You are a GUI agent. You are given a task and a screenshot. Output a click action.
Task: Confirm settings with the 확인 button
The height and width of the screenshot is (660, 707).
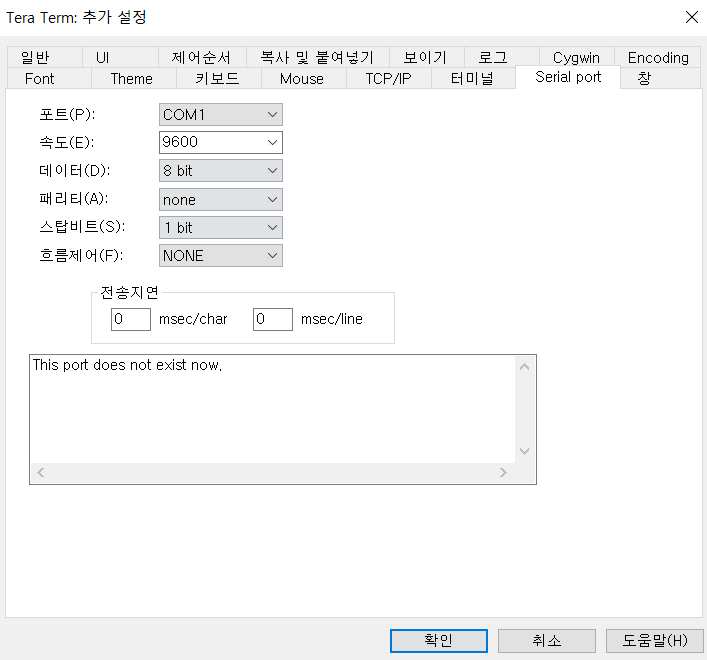(x=439, y=641)
